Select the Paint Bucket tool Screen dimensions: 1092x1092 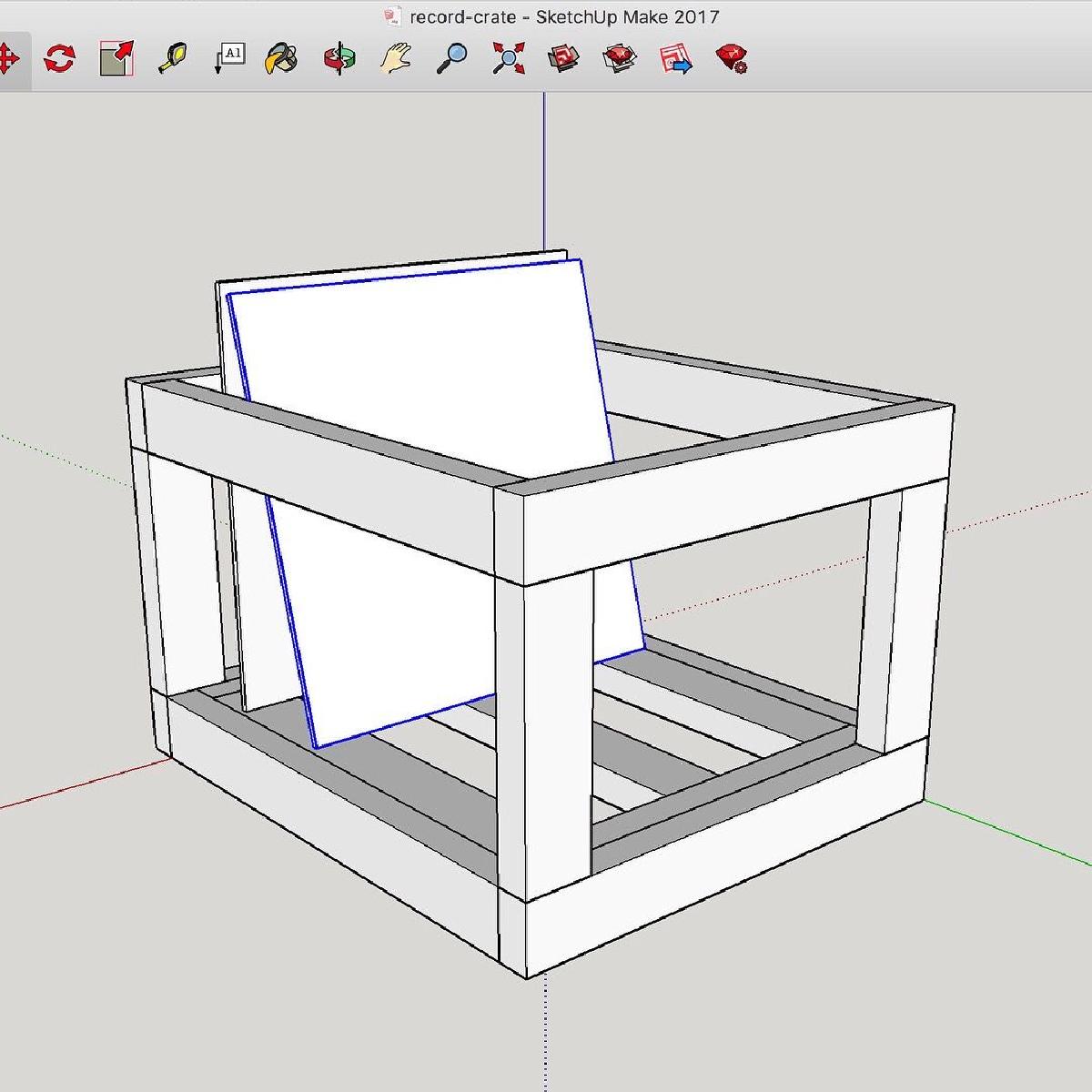point(282,59)
